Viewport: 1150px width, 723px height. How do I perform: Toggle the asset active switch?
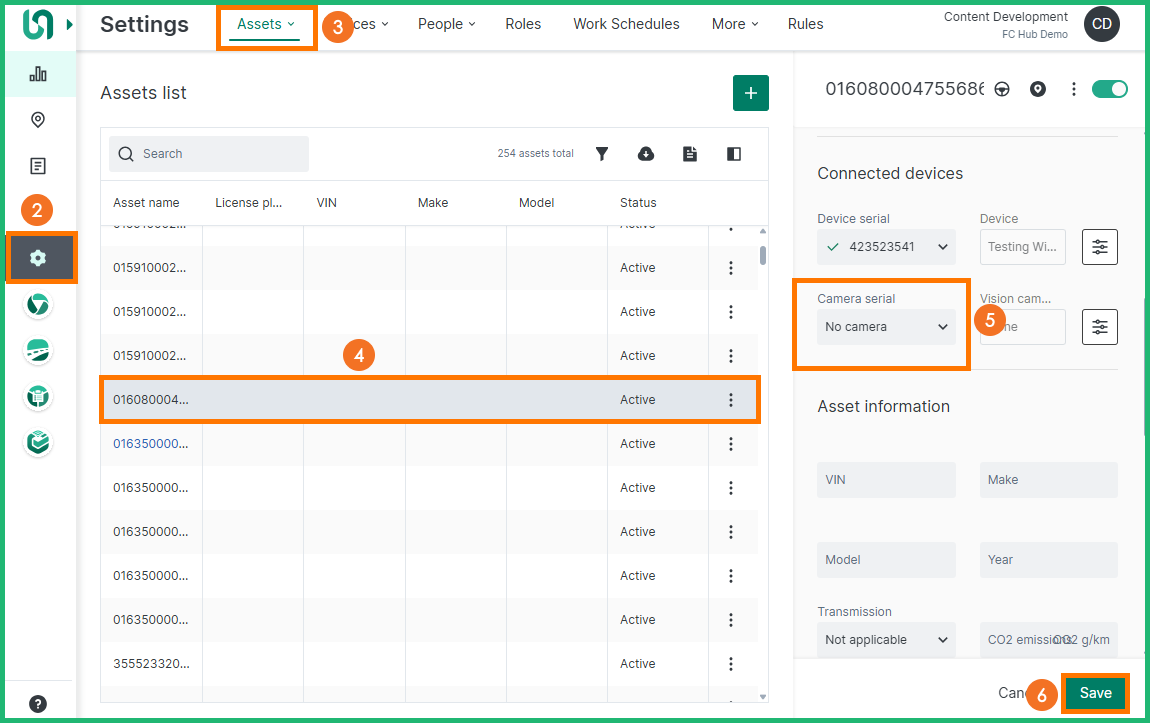(1109, 89)
